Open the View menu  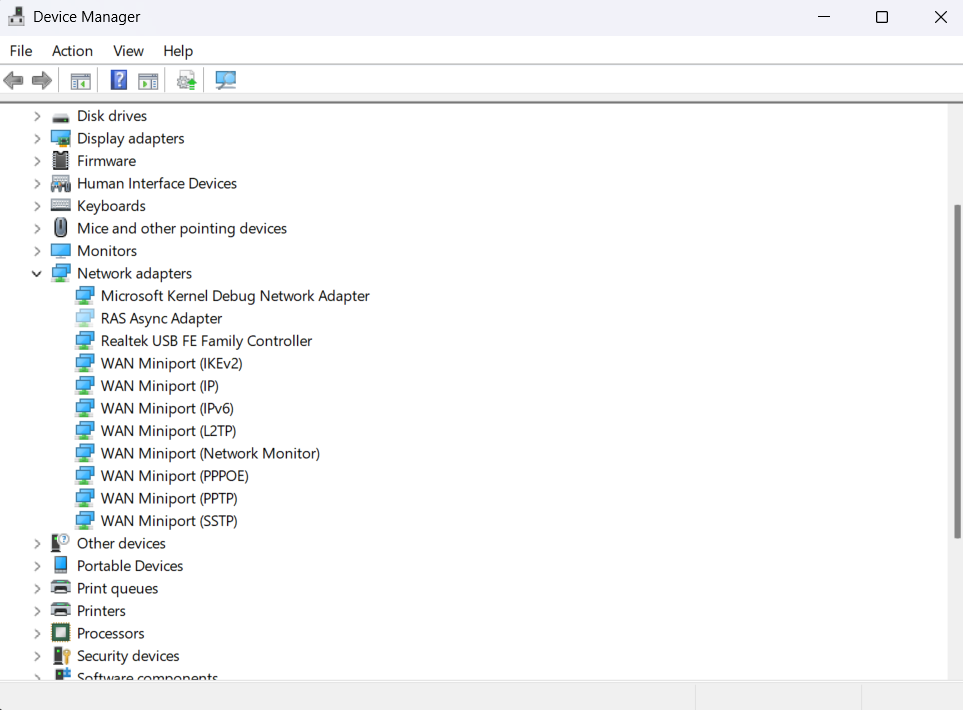128,51
